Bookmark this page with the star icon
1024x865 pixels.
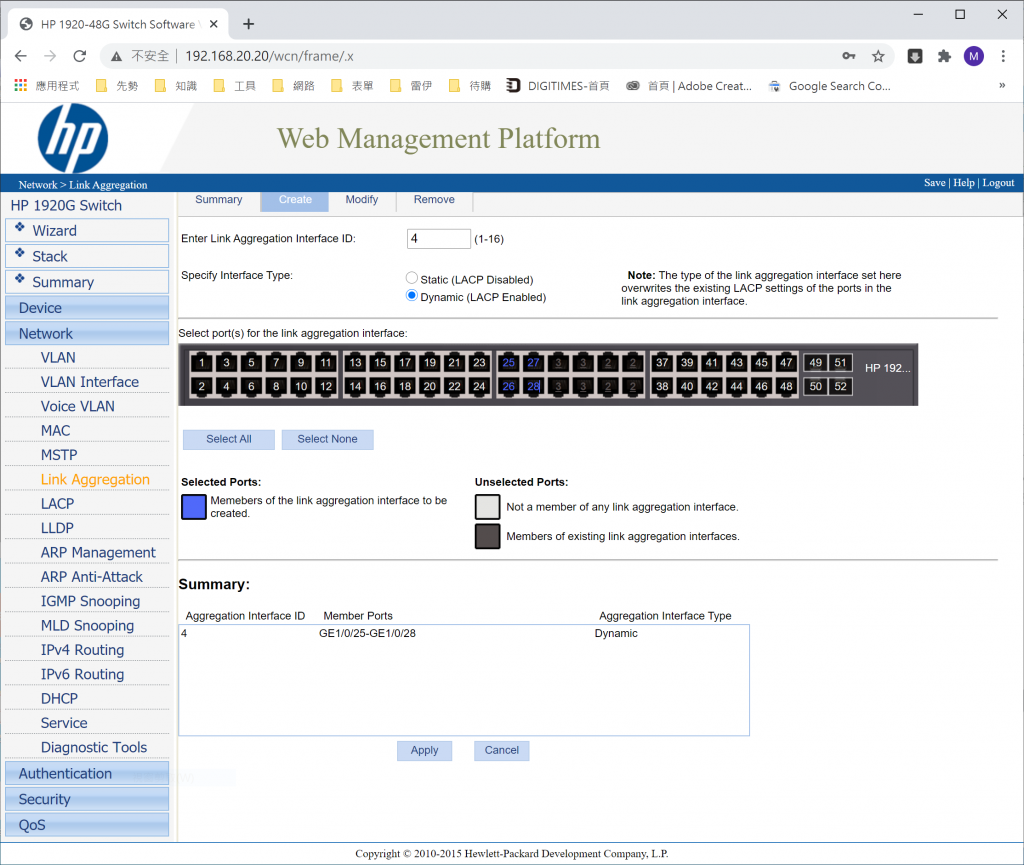click(878, 56)
